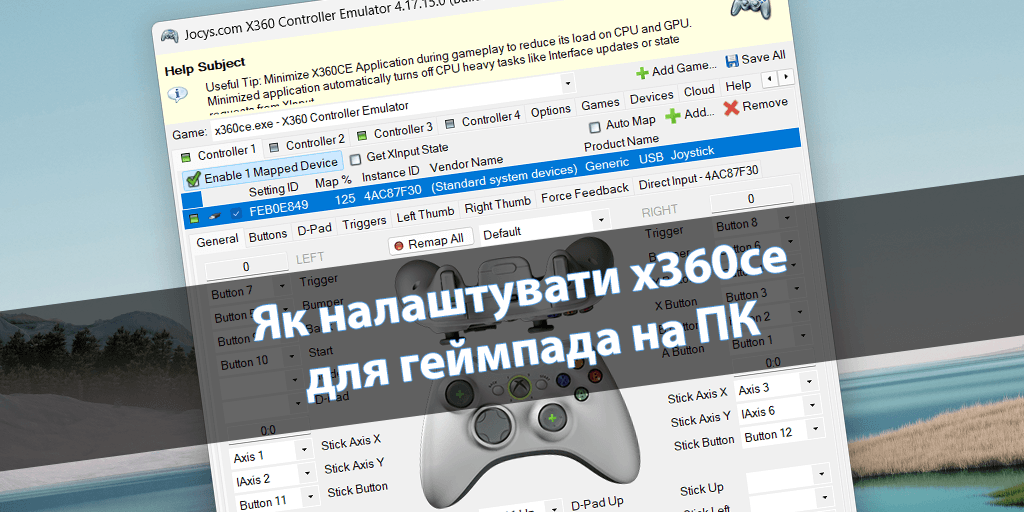Click the Xbox guide button on the controller image
1024x512 pixels.
tap(520, 386)
